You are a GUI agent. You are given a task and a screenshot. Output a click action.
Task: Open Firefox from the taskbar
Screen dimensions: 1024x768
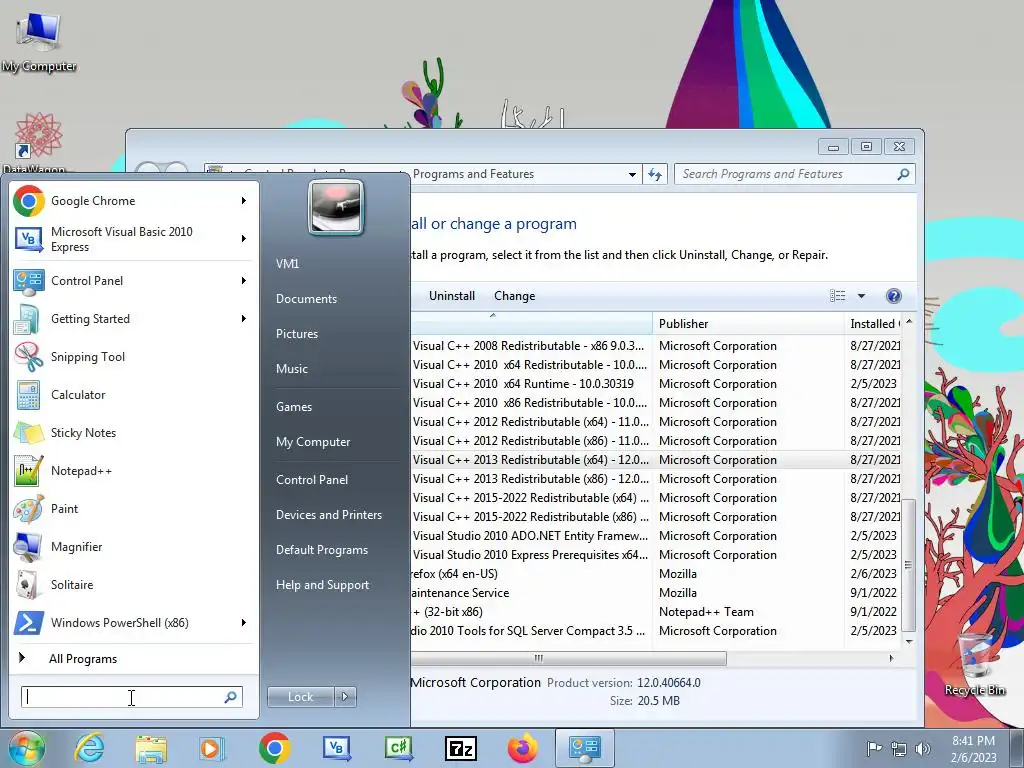522,748
